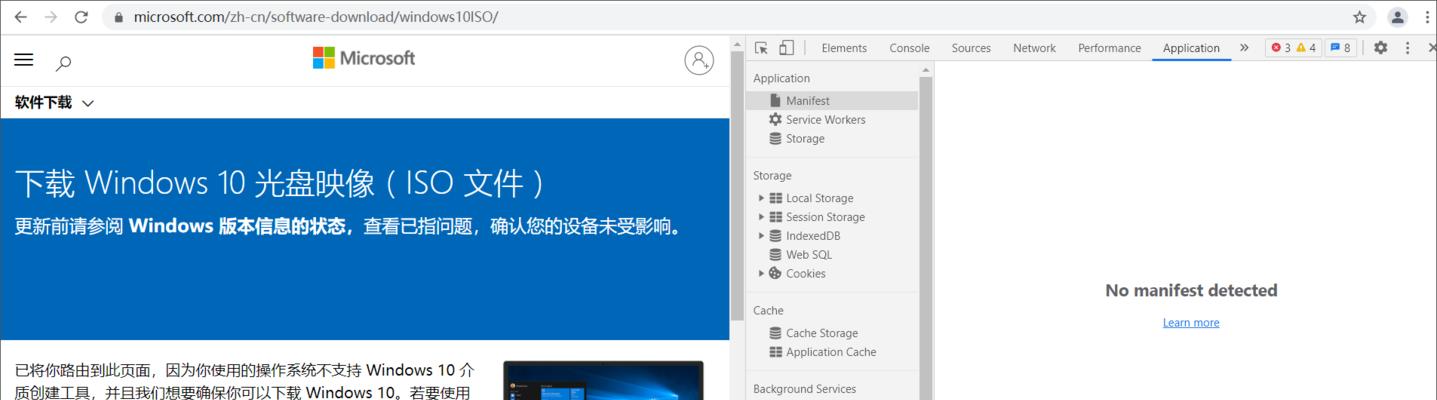Click the red errors count badge
This screenshot has width=1437, height=400.
click(1280, 48)
